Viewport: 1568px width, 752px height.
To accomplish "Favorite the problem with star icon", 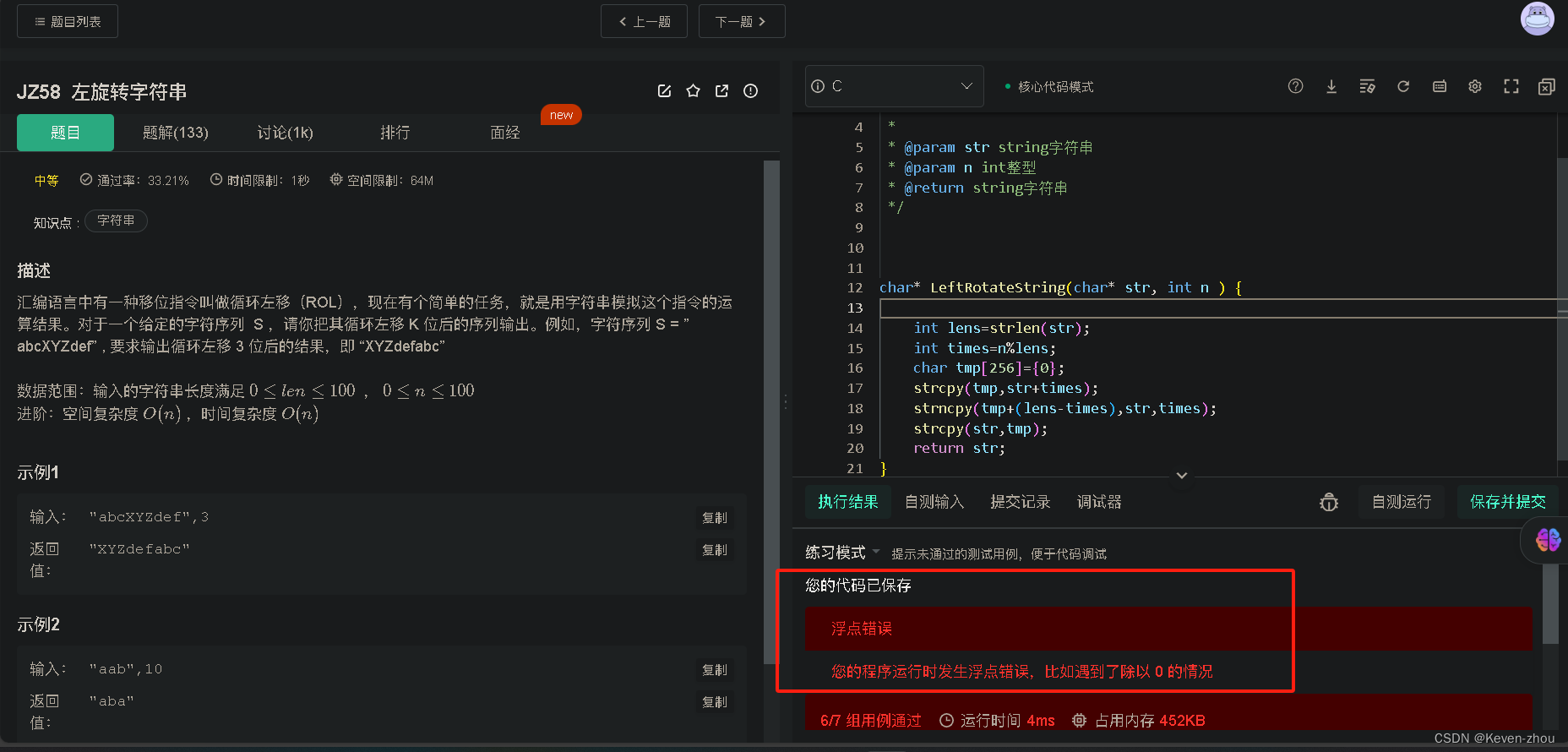I will pos(693,91).
